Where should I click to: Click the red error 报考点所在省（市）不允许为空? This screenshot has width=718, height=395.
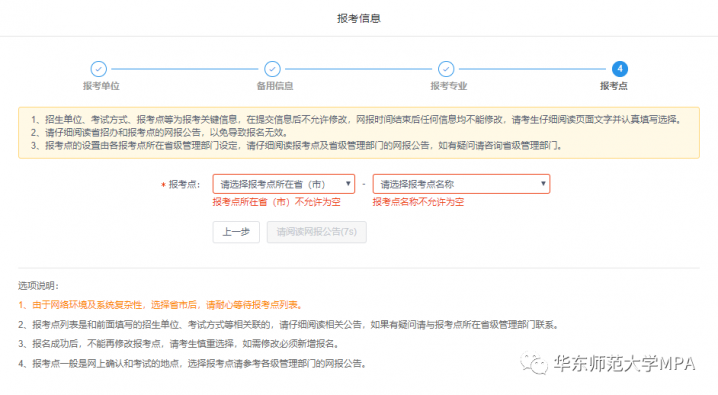tap(277, 202)
